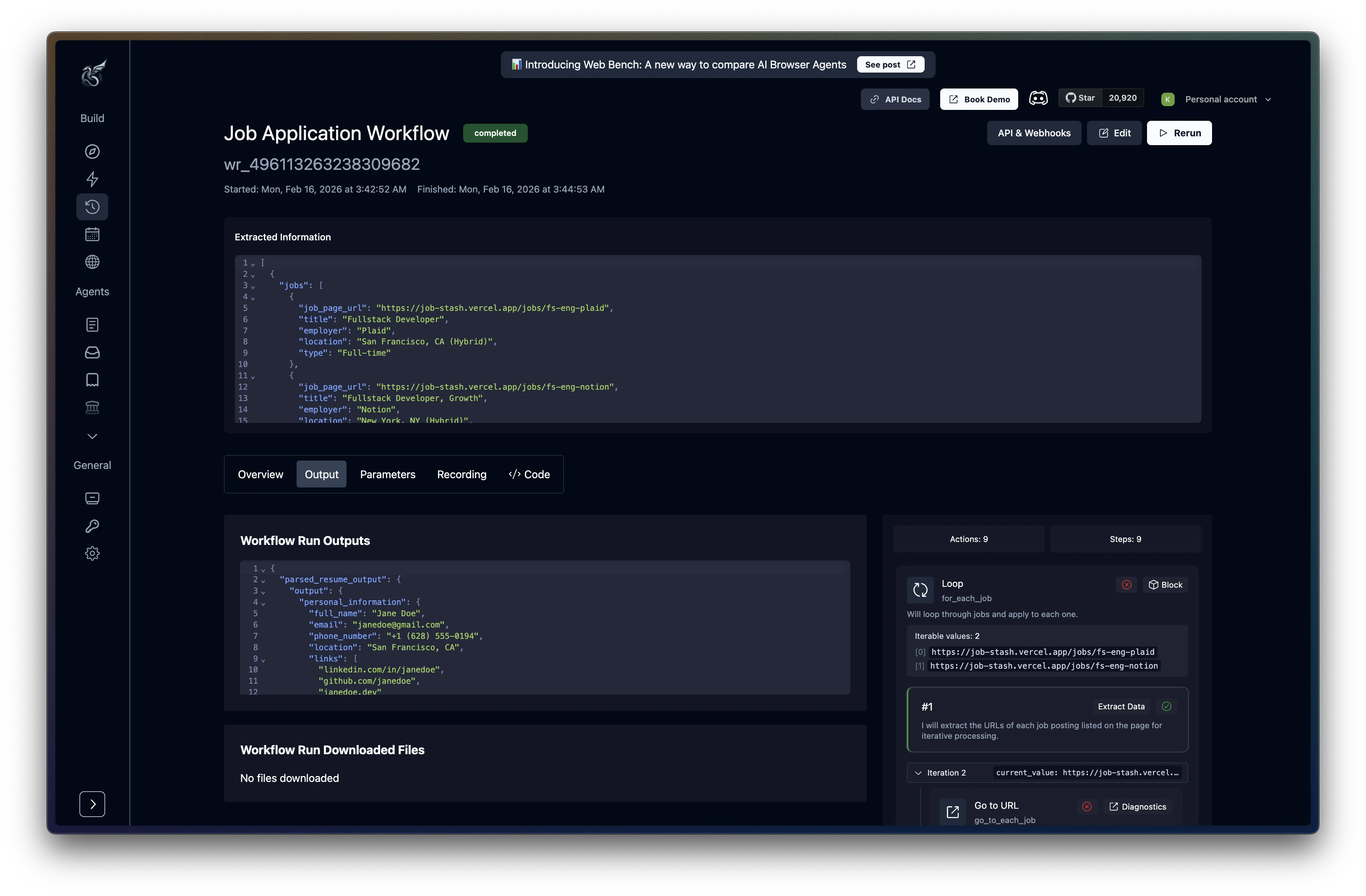Expand the chevron below the Agents icons
The height and width of the screenshot is (896, 1366).
click(x=92, y=436)
